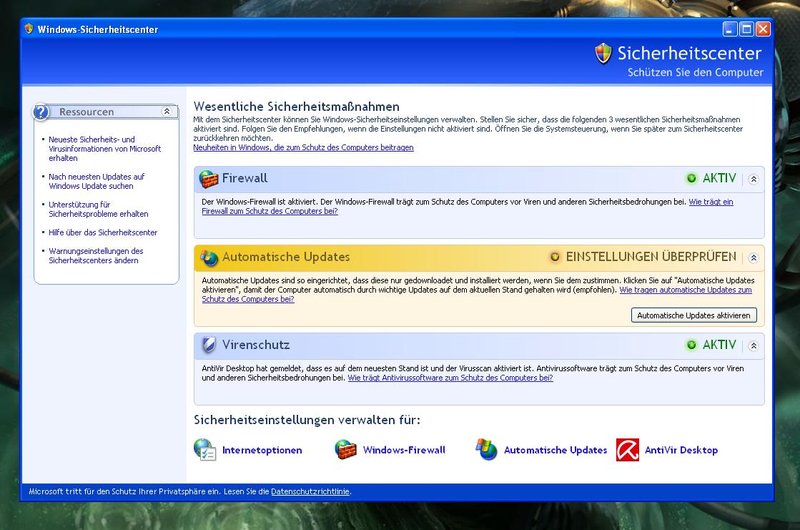Open Unterstützung für Sicherheitsprobleme erhalten

coord(98,209)
